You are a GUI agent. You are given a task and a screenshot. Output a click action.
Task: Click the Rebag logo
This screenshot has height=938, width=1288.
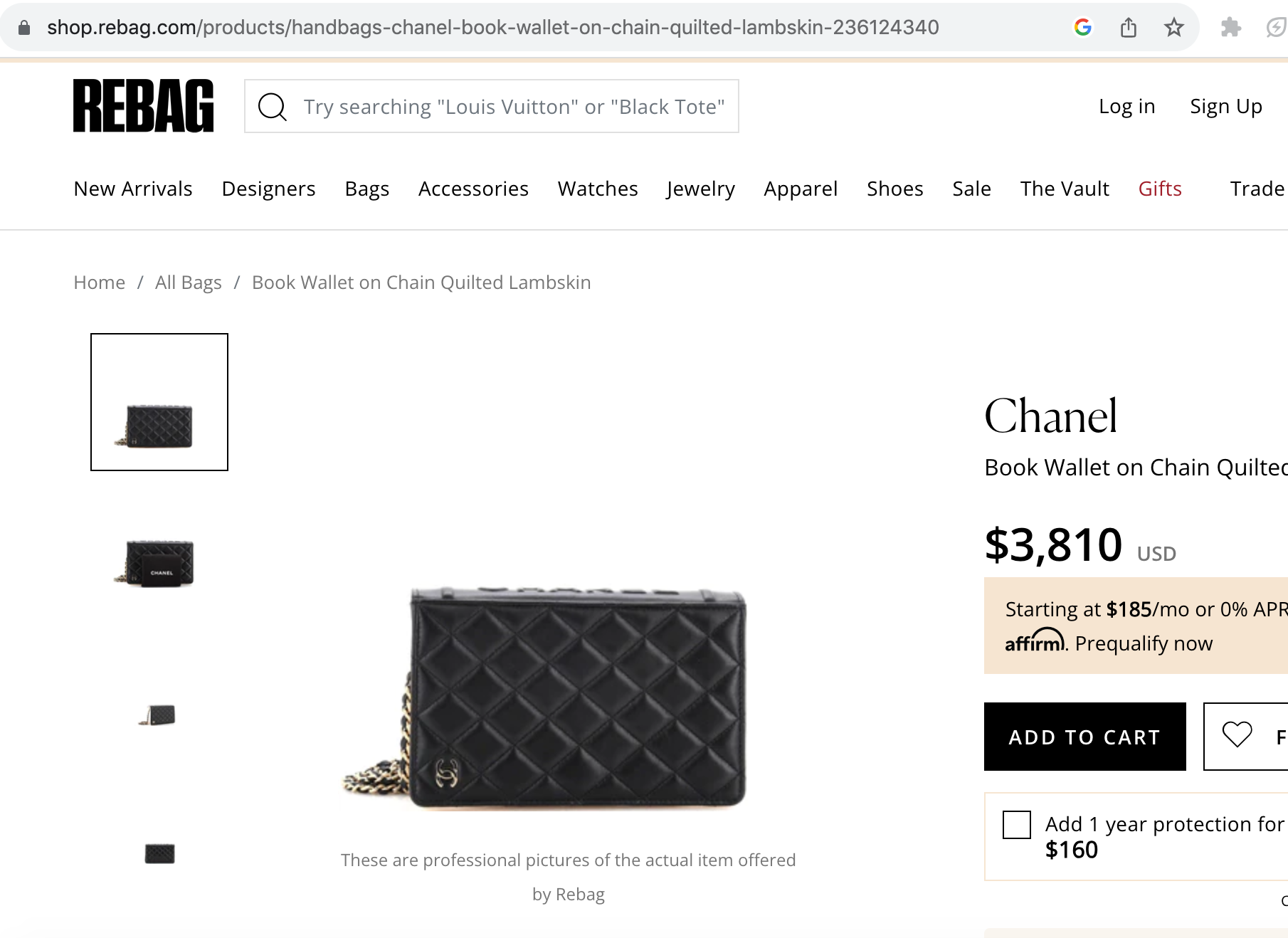[143, 106]
